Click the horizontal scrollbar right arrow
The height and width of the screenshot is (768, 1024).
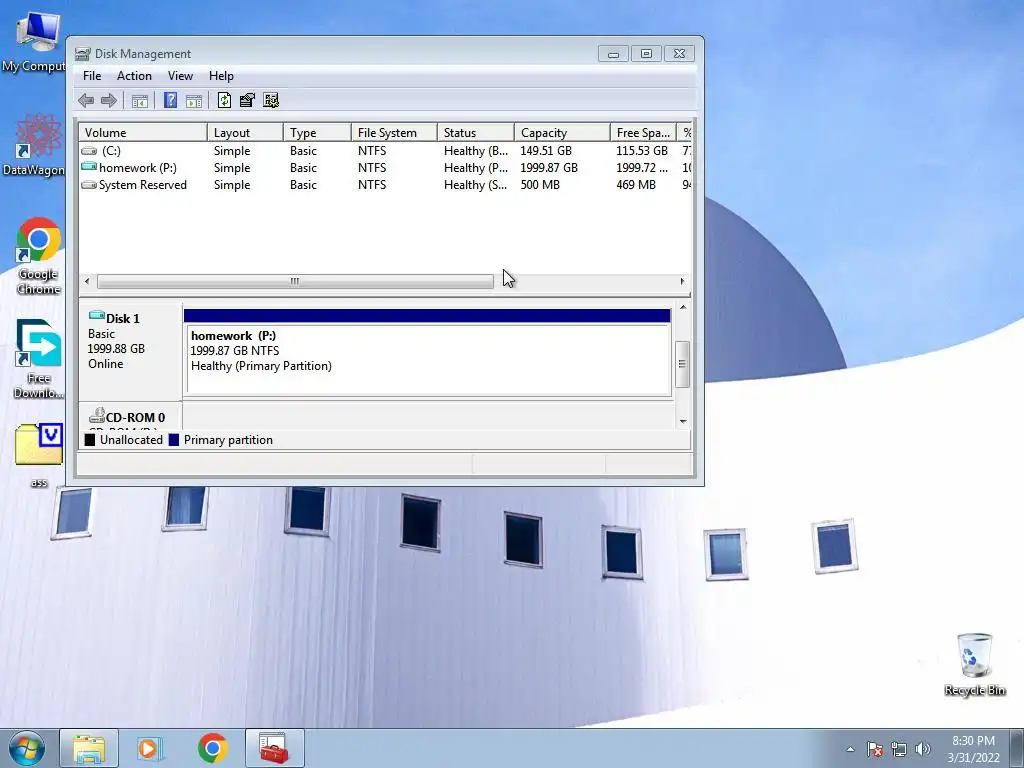click(x=682, y=281)
